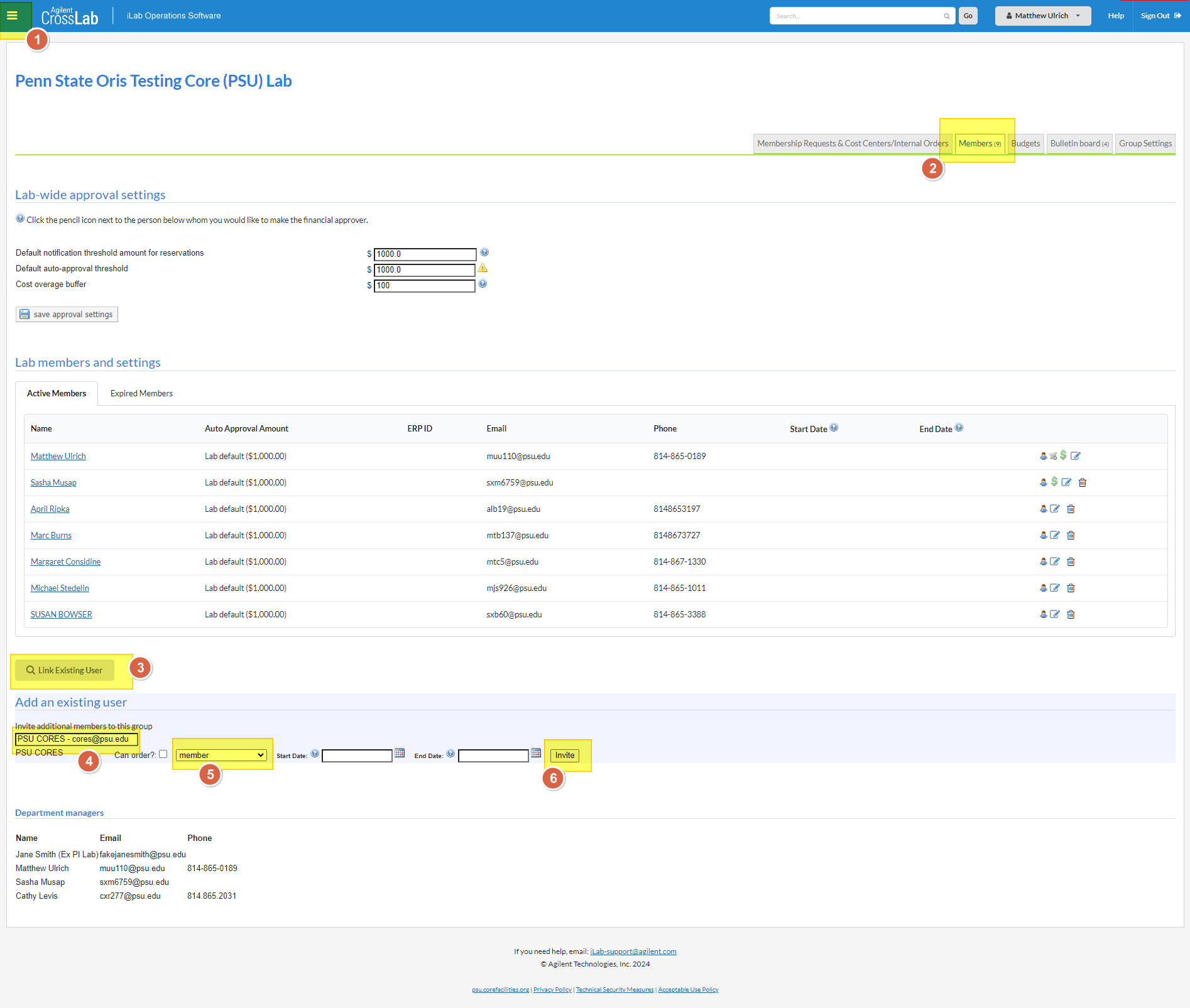Open the Acceptable Use Policy footer link
Viewport: 1190px width, 1008px height.
click(688, 990)
